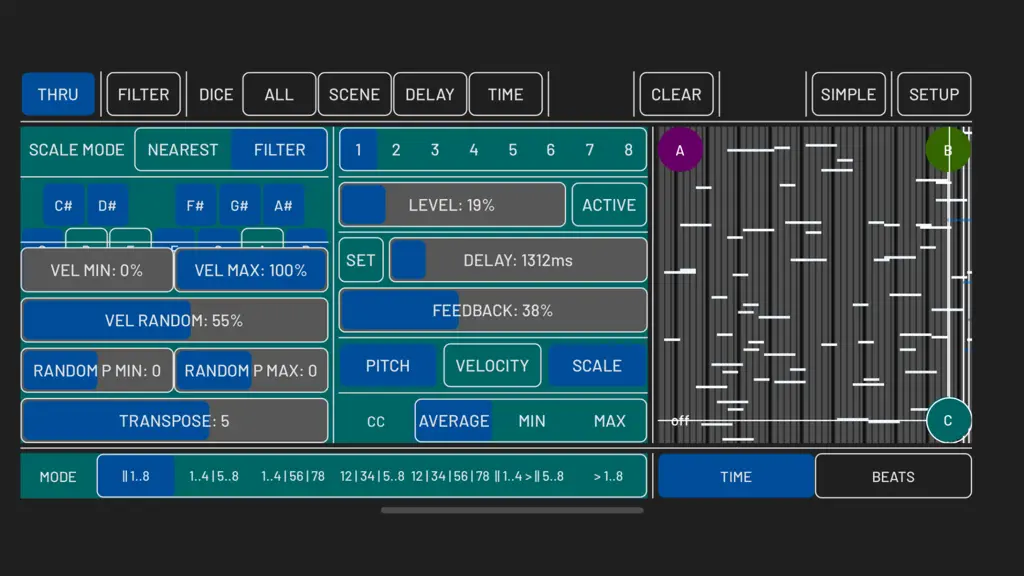Randomize DELAY values with dice
The image size is (1024, 576).
[x=430, y=94]
